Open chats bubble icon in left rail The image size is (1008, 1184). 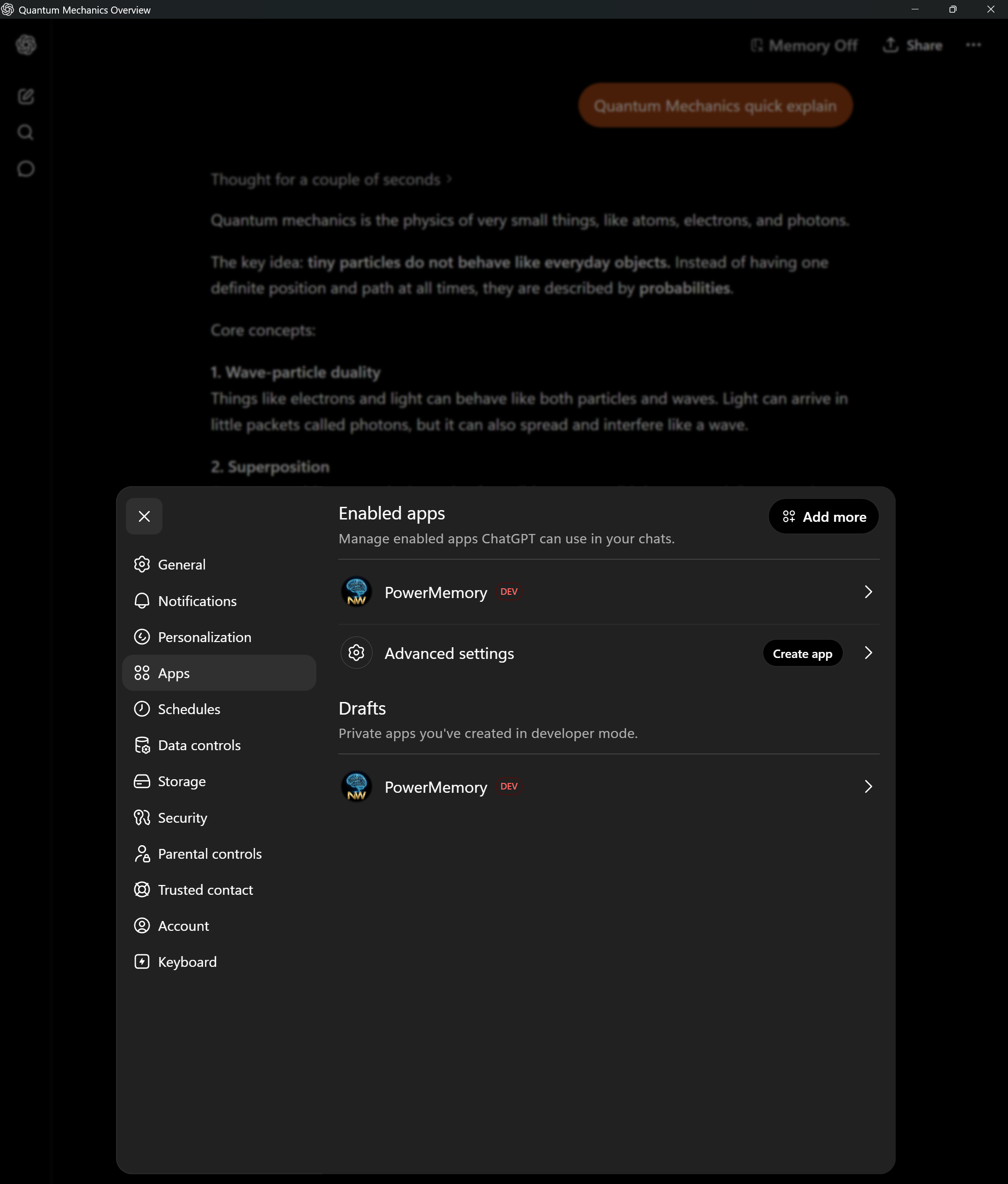click(26, 169)
